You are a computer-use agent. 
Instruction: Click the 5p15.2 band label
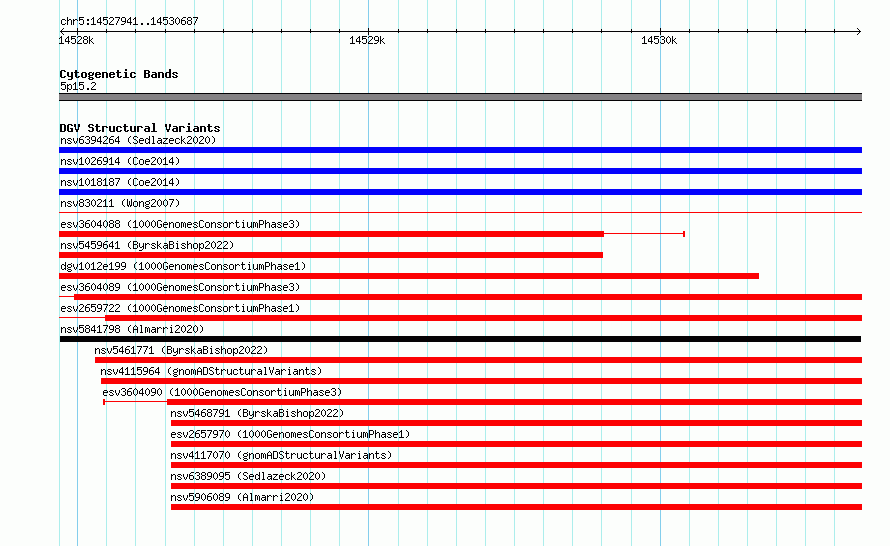coord(78,86)
